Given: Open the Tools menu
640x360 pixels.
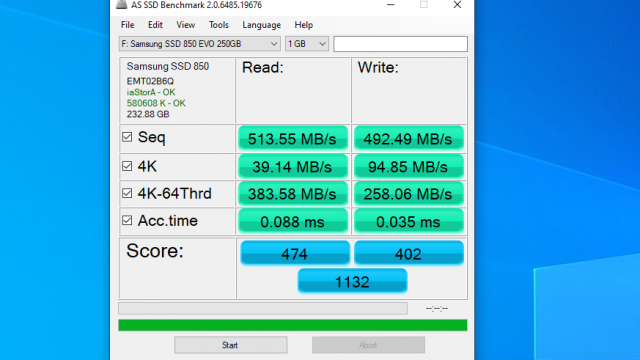Looking at the screenshot, I should [218, 25].
